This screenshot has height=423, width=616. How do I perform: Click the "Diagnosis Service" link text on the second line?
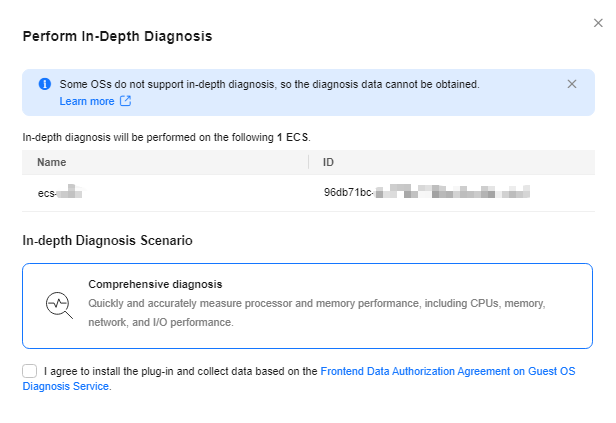click(66, 386)
